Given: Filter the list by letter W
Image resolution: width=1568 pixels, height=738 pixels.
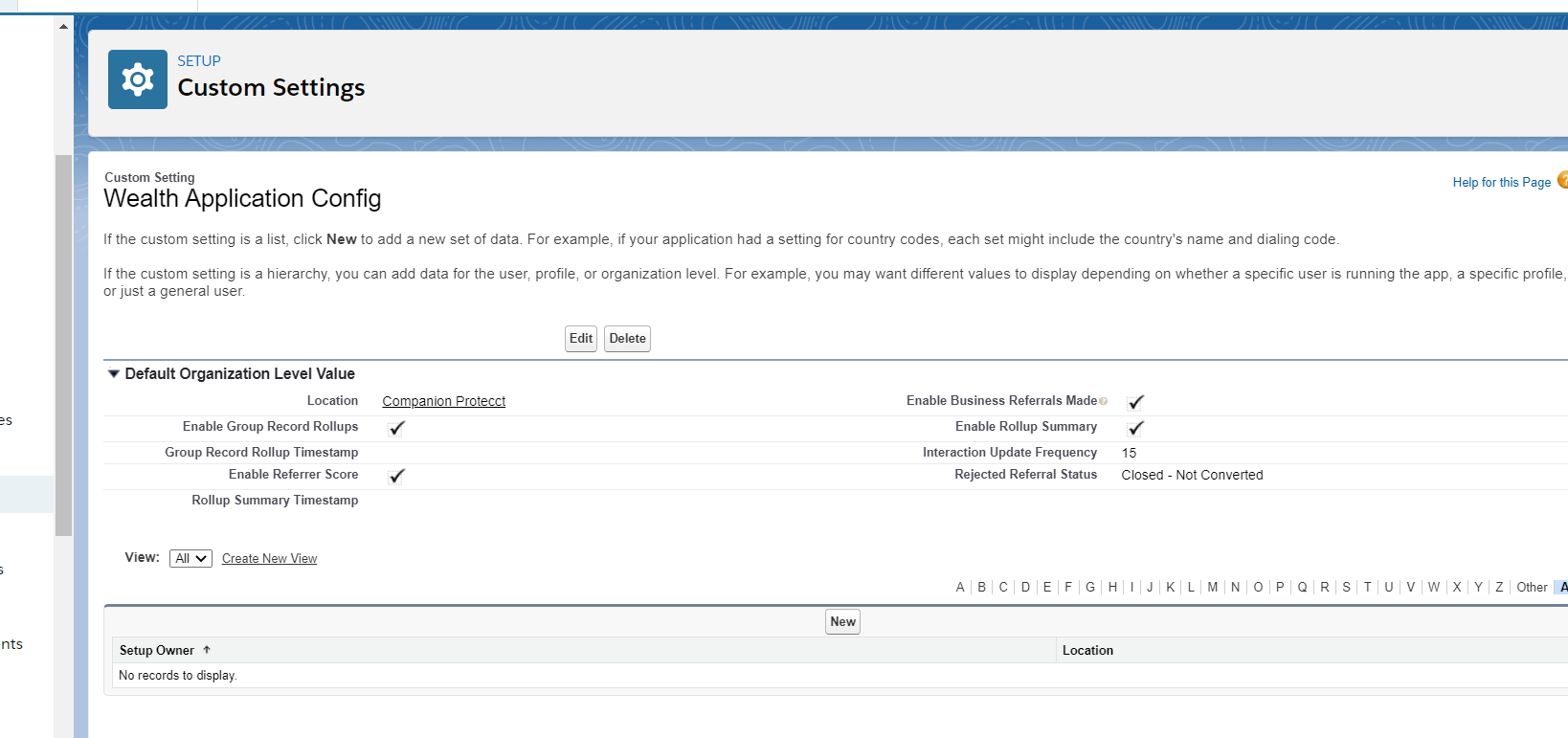Looking at the screenshot, I should pyautogui.click(x=1433, y=587).
